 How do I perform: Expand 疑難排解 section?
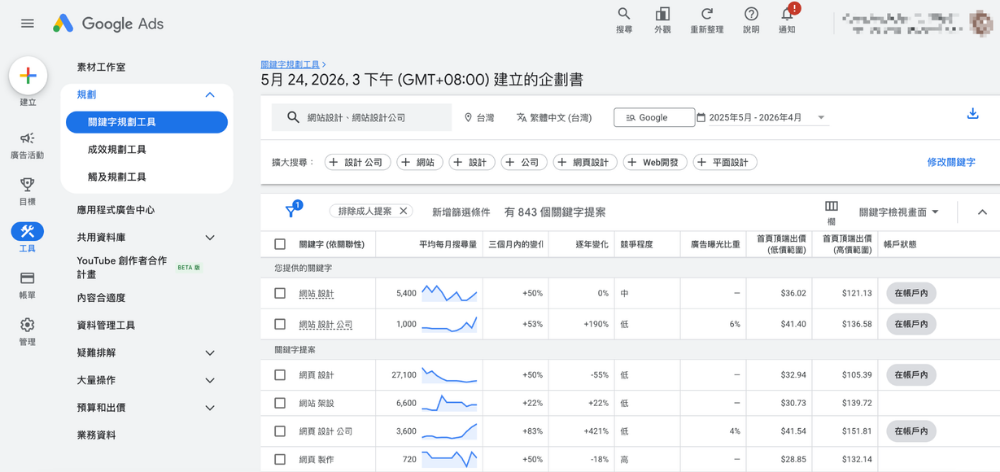[210, 353]
